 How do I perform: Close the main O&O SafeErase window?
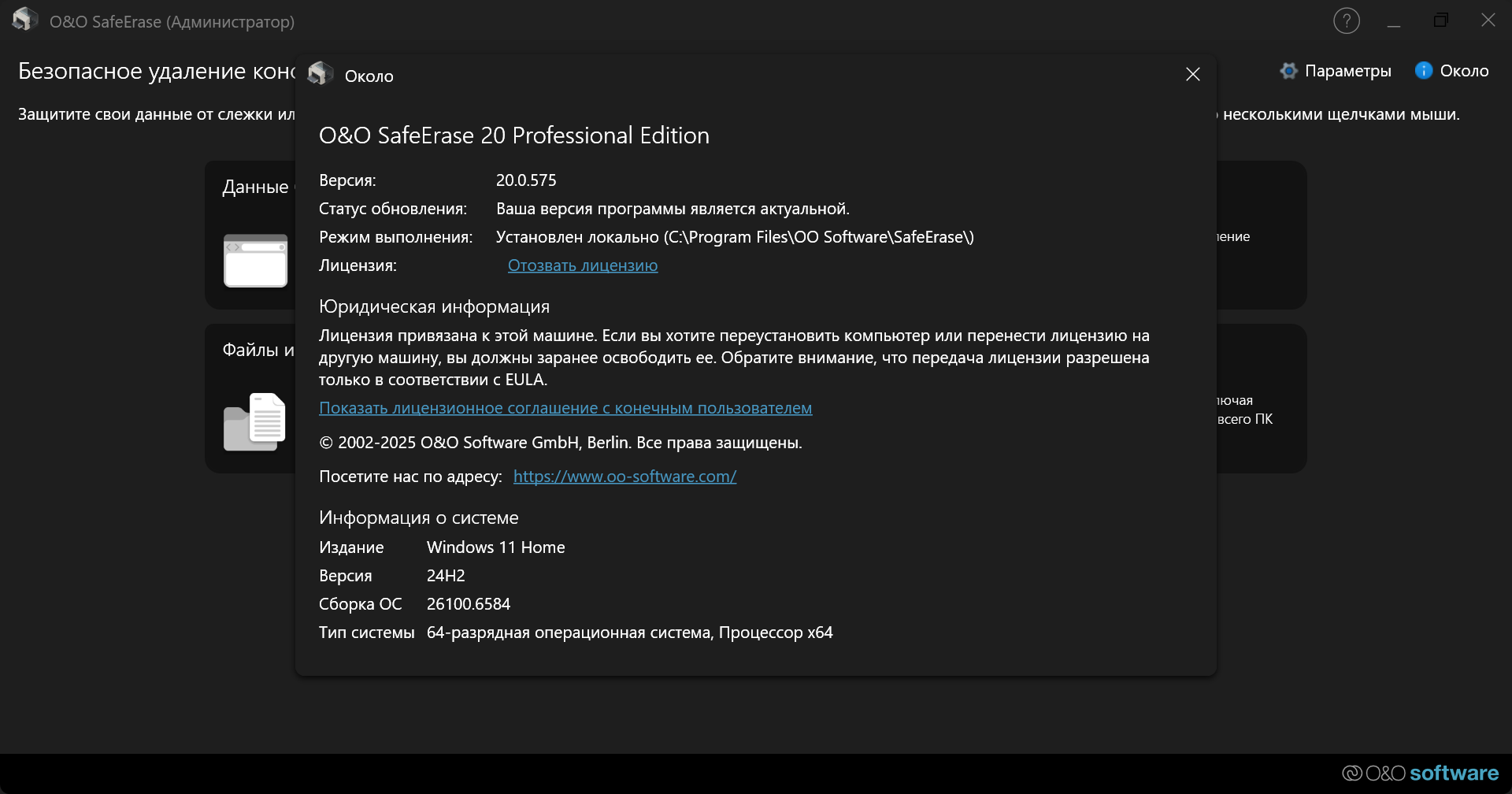pos(1488,21)
